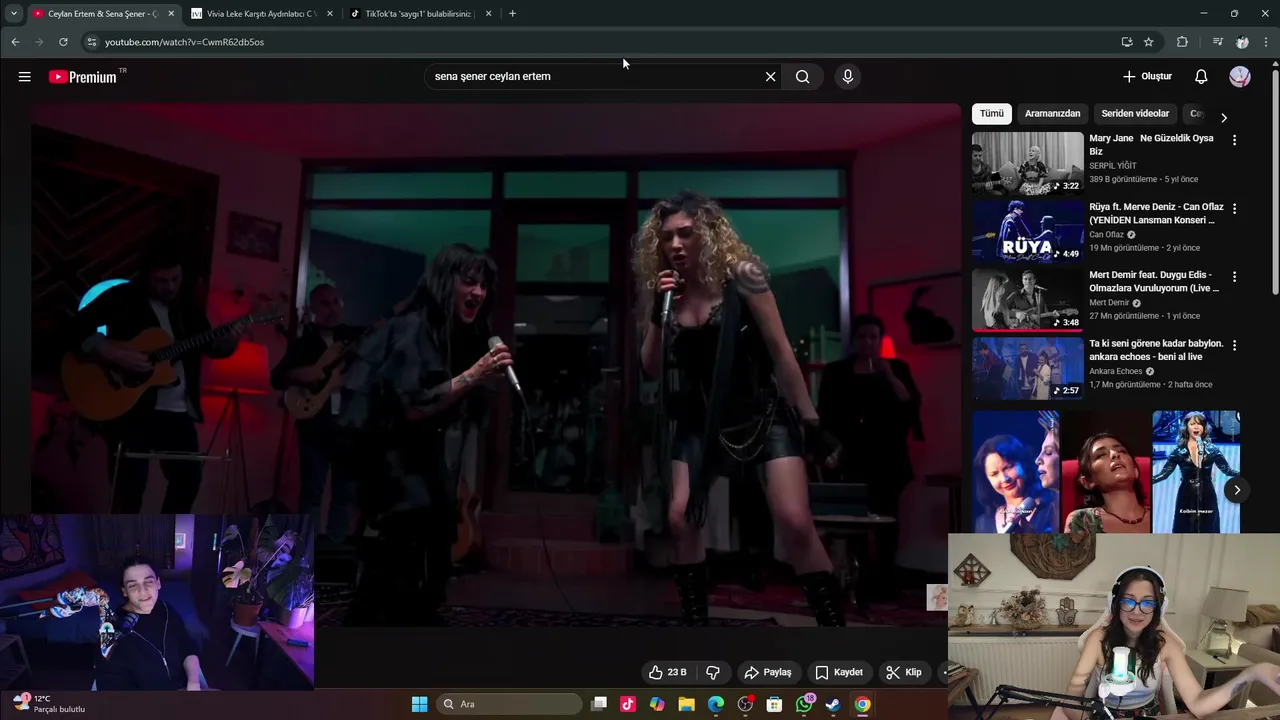Image resolution: width=1280 pixels, height=720 pixels.
Task: Click the youtube.com address bar URL
Action: click(184, 42)
